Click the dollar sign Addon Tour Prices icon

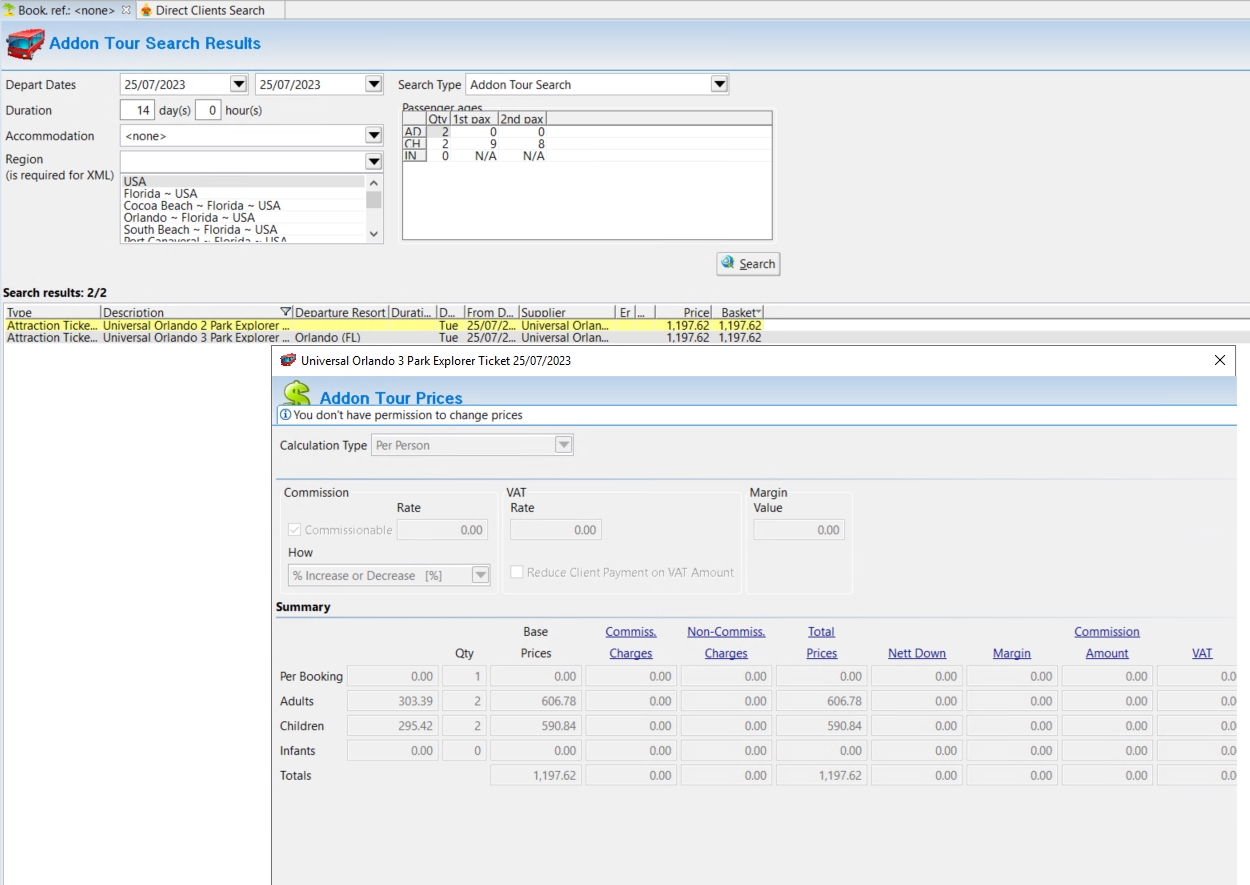point(296,394)
